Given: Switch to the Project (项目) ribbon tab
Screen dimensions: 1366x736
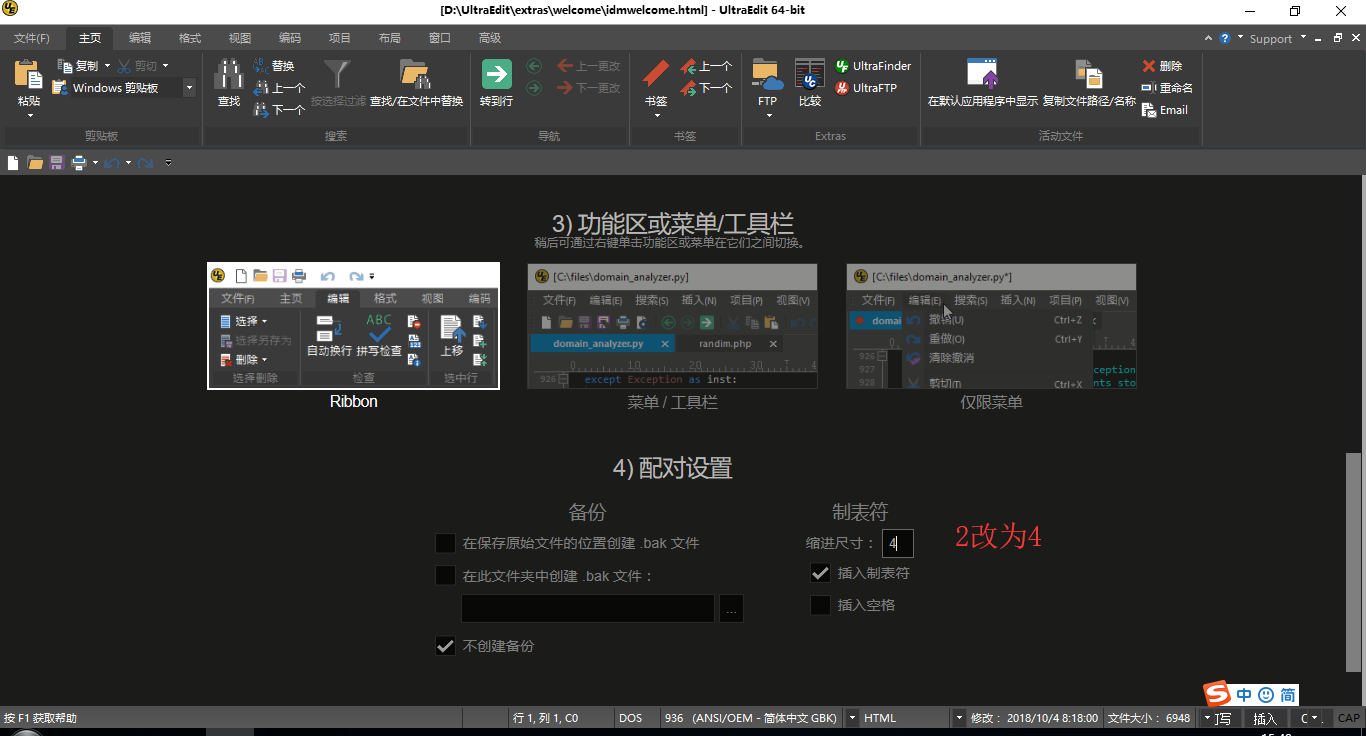Looking at the screenshot, I should 340,38.
